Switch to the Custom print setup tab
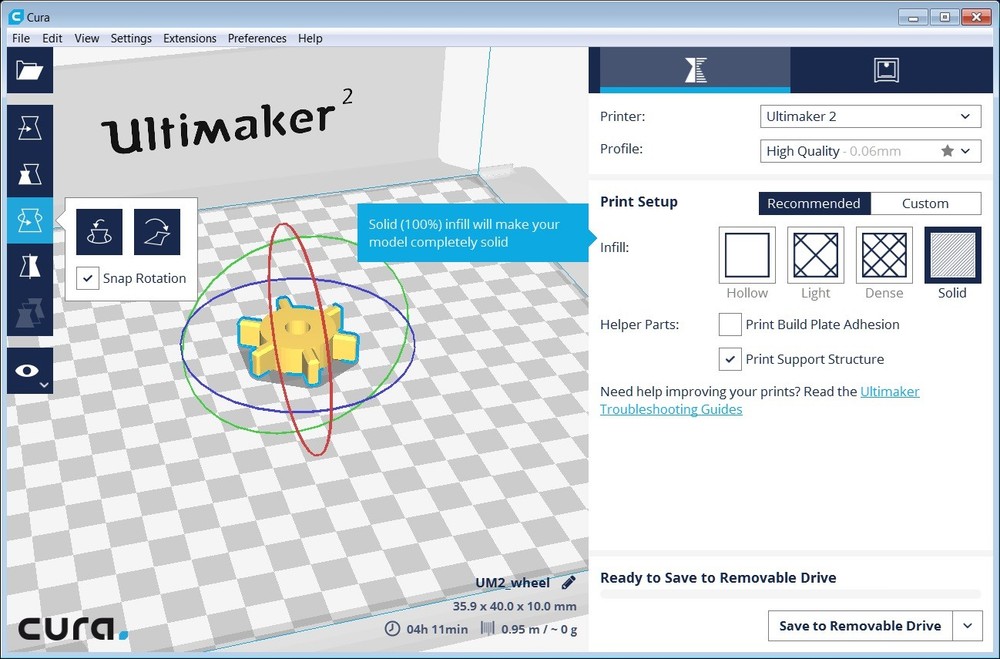 tap(926, 203)
